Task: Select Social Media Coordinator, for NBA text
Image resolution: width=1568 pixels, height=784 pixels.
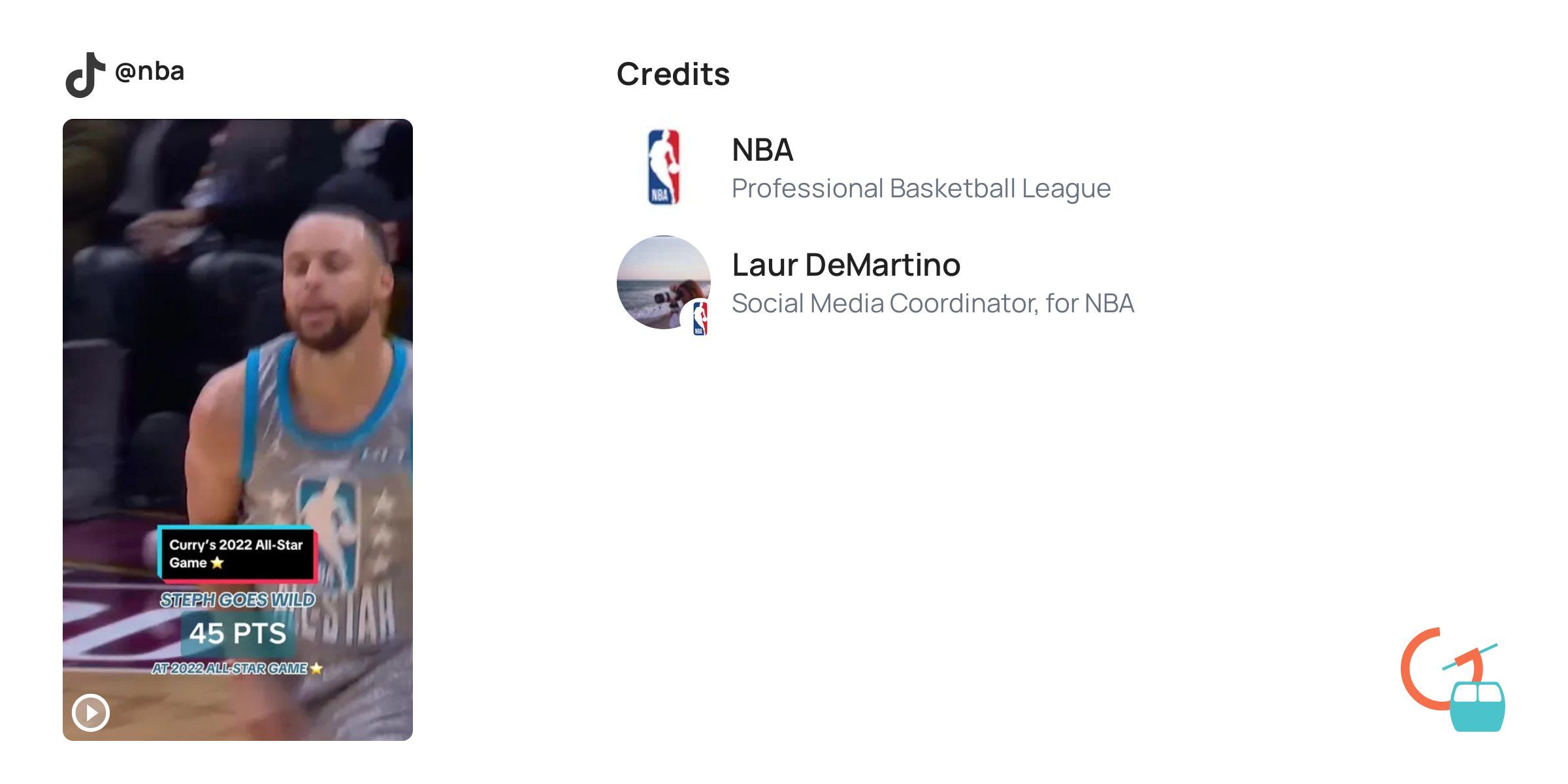Action: click(x=933, y=304)
